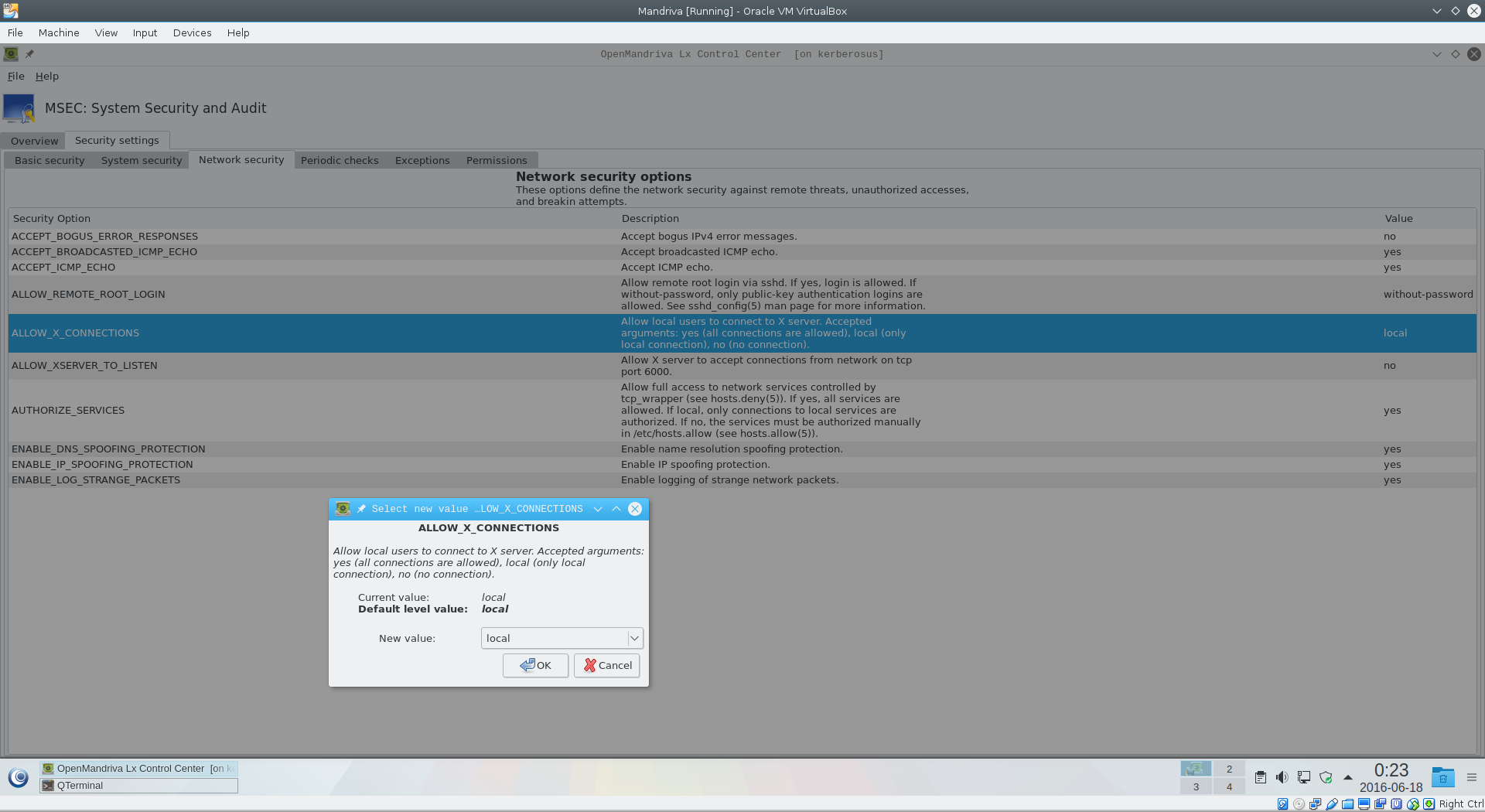Click VirtualBox recording status icon
Image resolution: width=1485 pixels, height=812 pixels.
pos(1380,804)
